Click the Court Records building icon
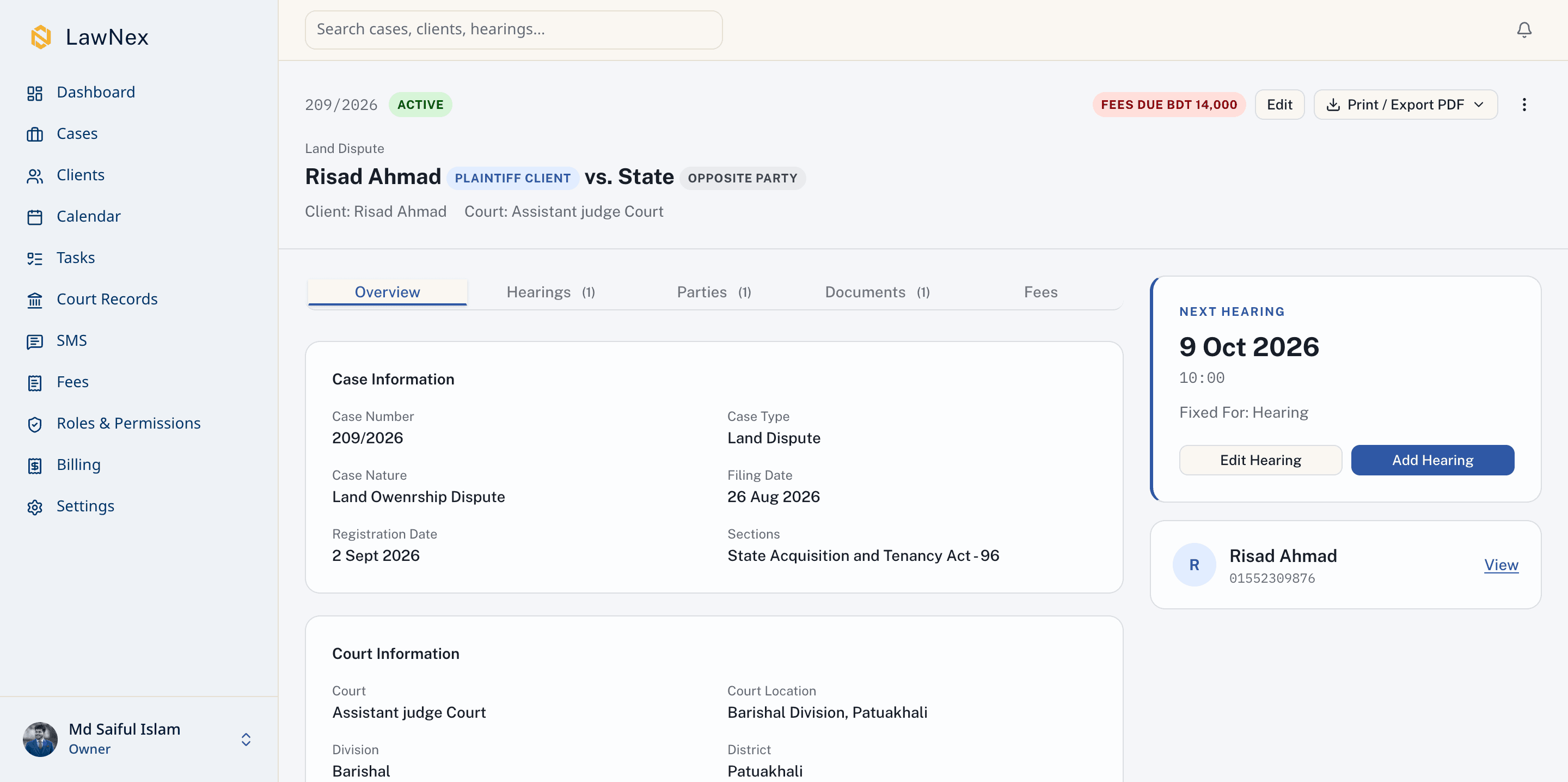This screenshot has height=782, width=1568. click(35, 300)
